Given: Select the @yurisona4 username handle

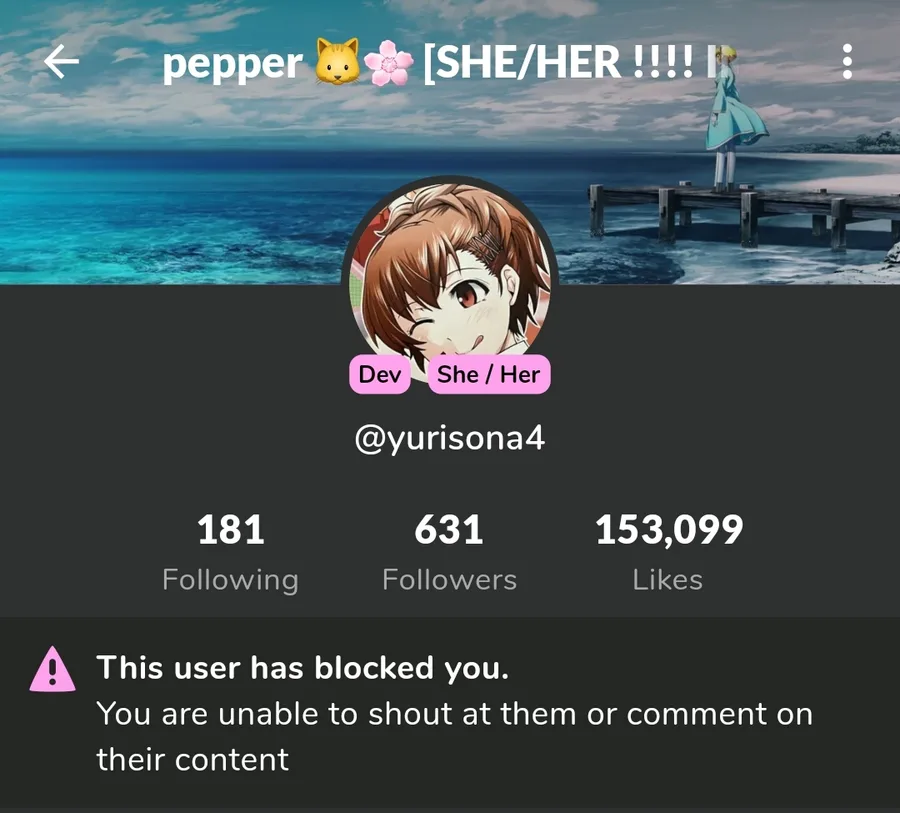Looking at the screenshot, I should click(449, 439).
